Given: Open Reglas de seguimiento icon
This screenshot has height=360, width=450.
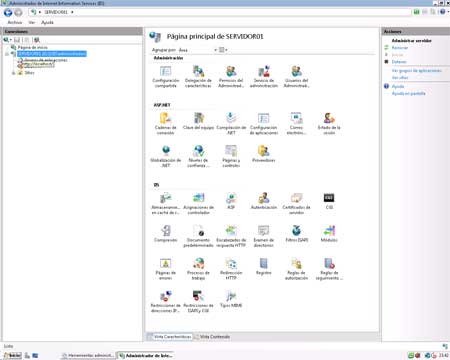Looking at the screenshot, I should 329,269.
